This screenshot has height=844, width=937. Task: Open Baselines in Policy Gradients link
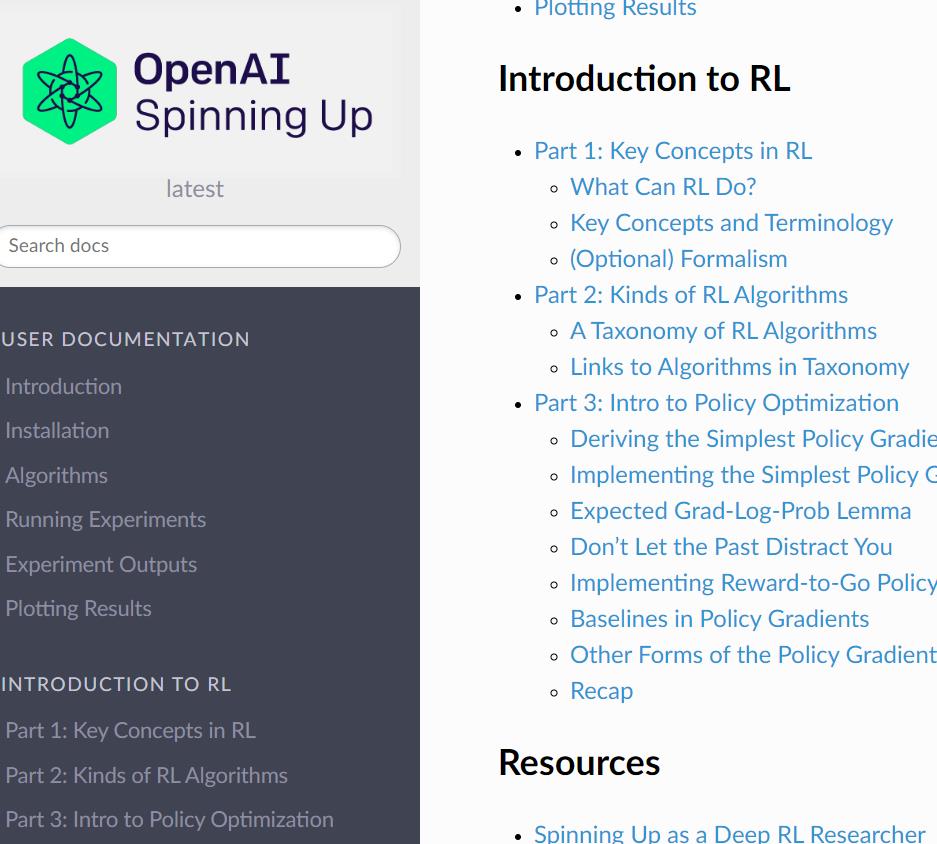click(x=719, y=619)
